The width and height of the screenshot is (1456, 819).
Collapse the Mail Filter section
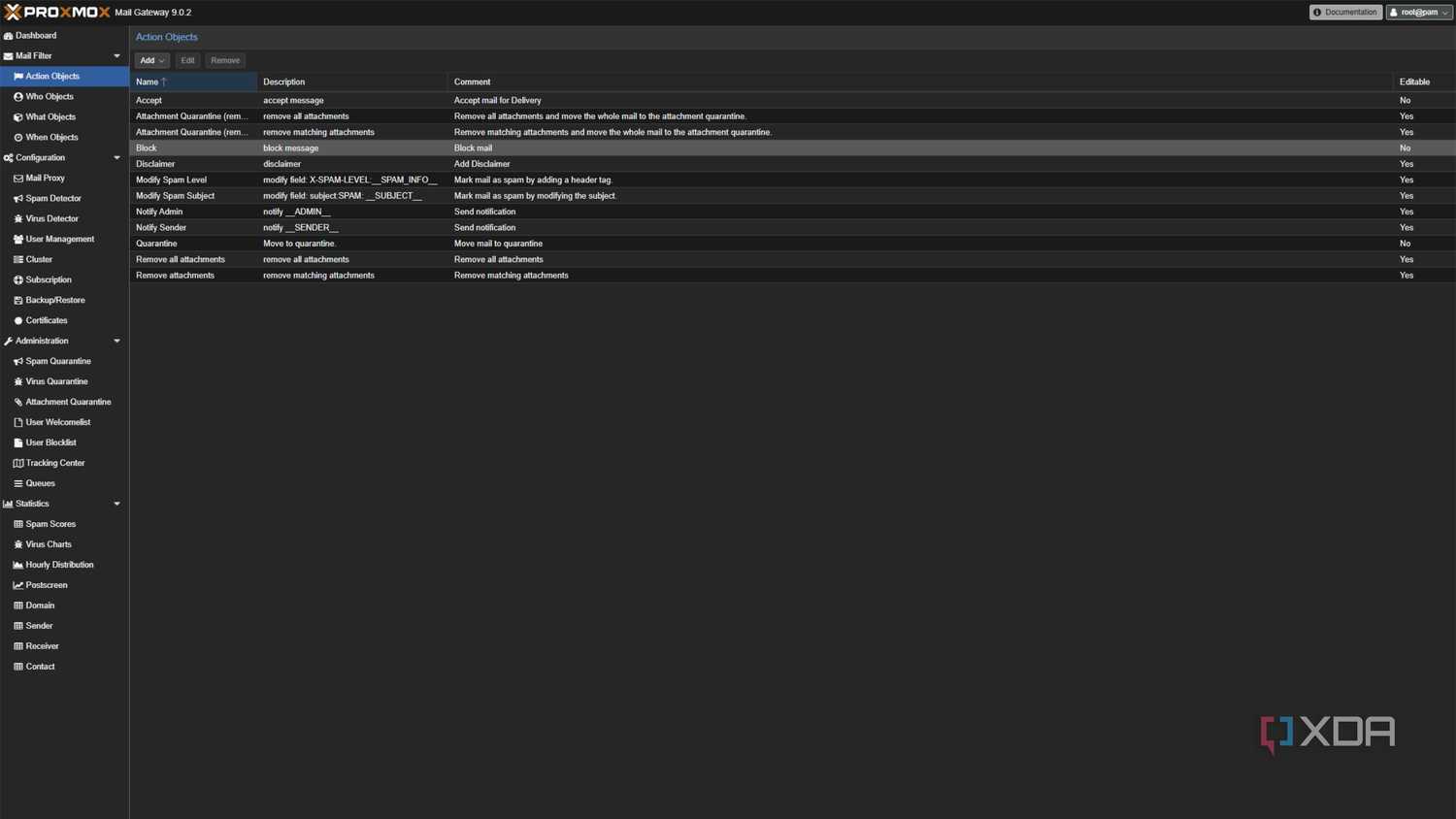click(116, 56)
